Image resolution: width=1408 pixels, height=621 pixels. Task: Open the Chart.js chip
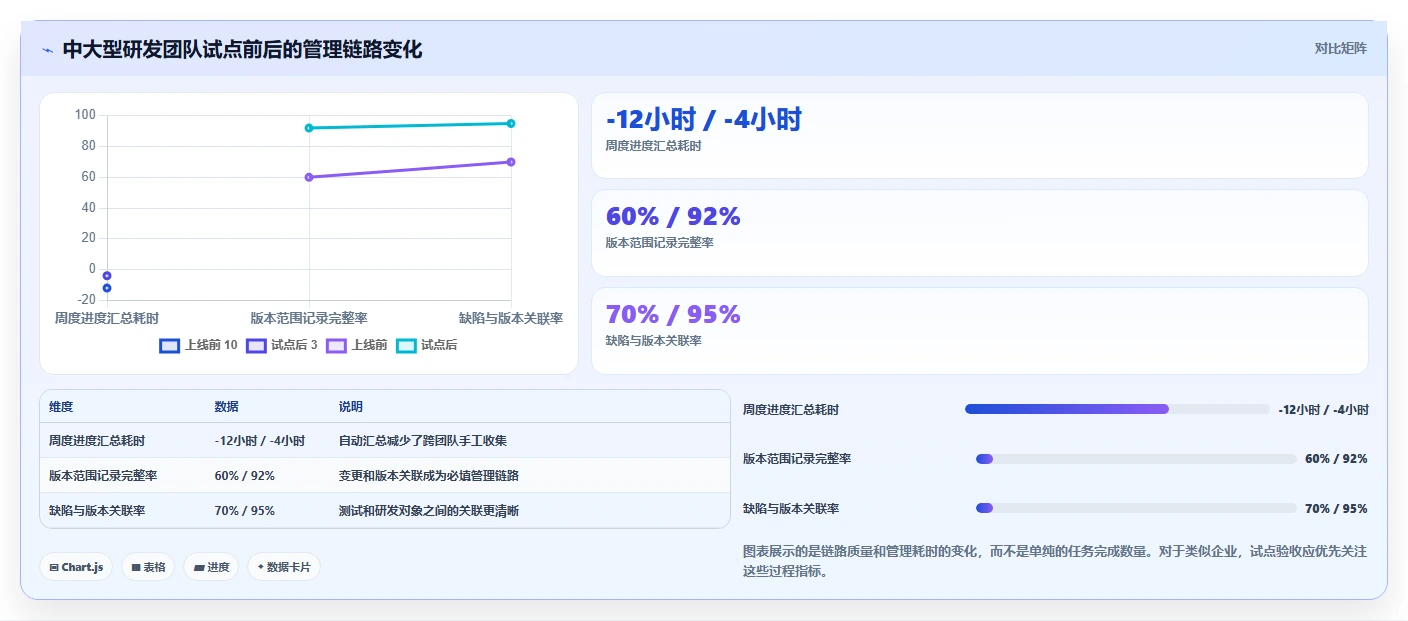click(x=76, y=567)
